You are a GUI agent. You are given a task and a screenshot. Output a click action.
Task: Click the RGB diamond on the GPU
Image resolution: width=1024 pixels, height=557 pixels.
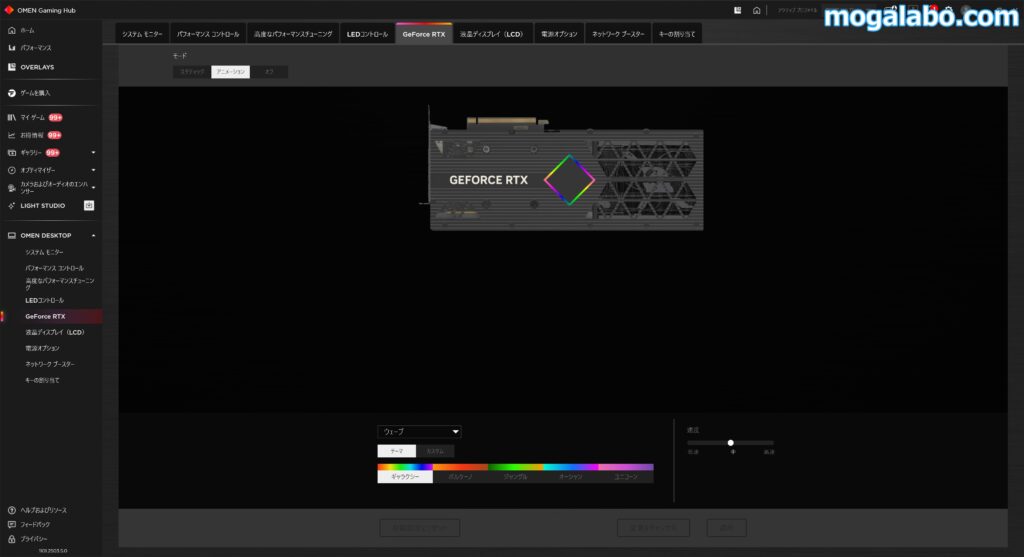[569, 180]
